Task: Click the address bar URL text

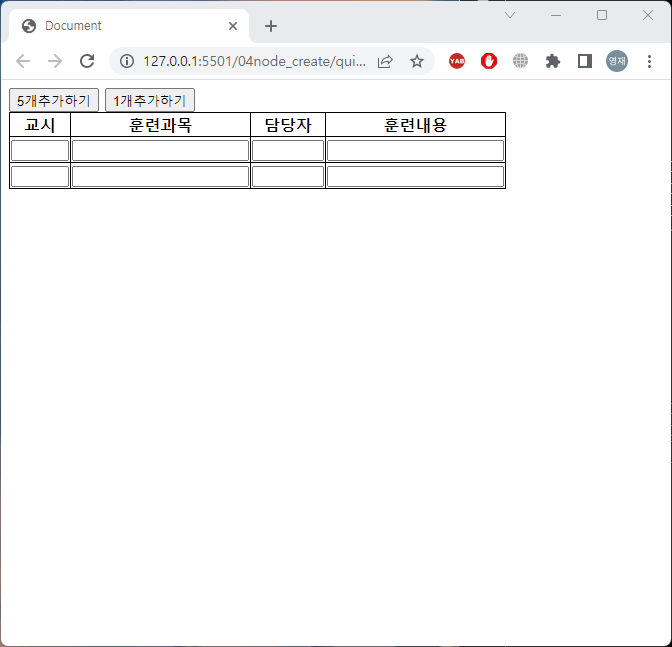Action: 255,61
